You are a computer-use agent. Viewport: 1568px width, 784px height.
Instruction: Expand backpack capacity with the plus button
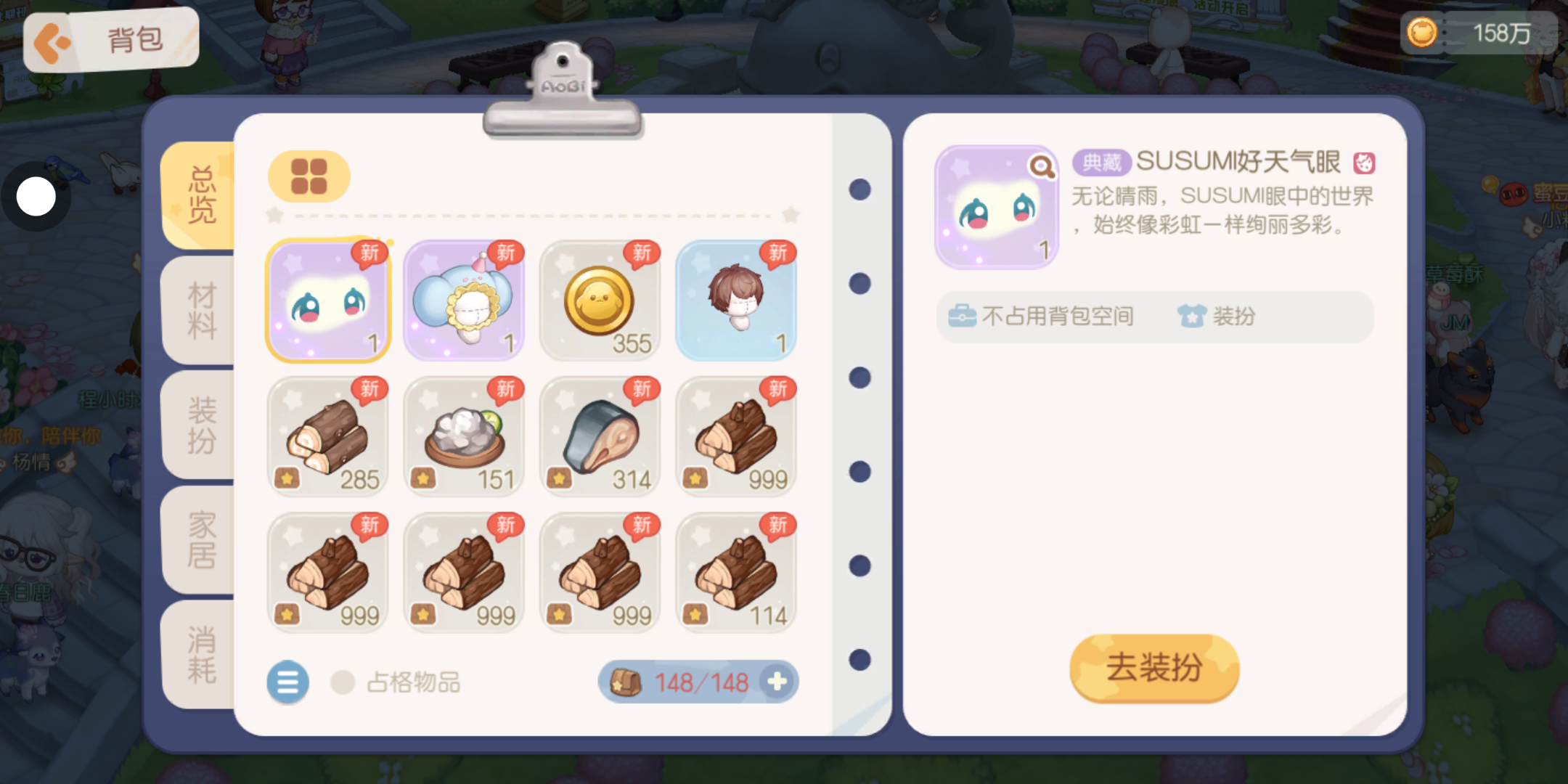pyautogui.click(x=777, y=682)
